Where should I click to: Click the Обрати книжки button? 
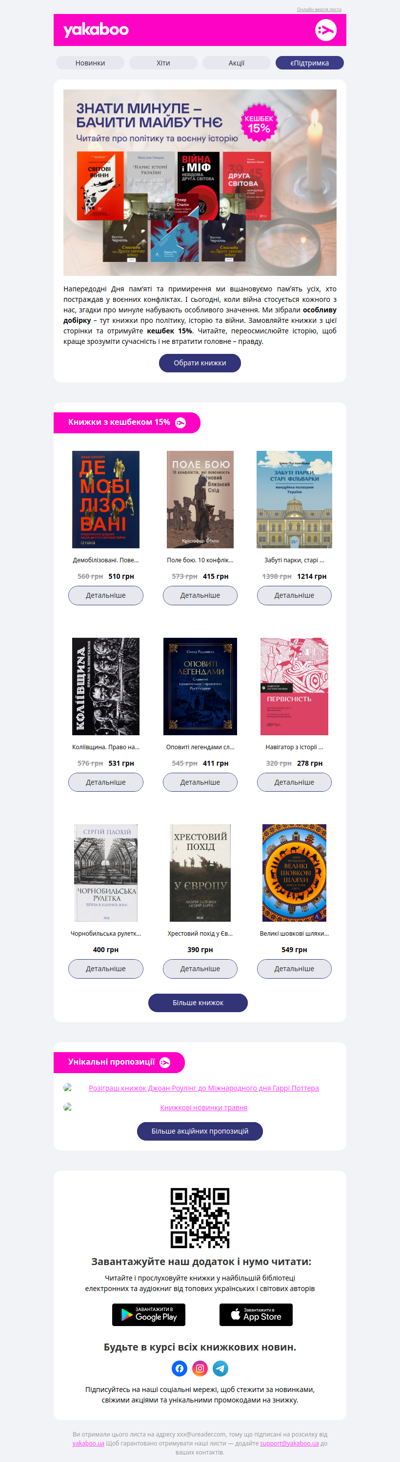click(200, 363)
